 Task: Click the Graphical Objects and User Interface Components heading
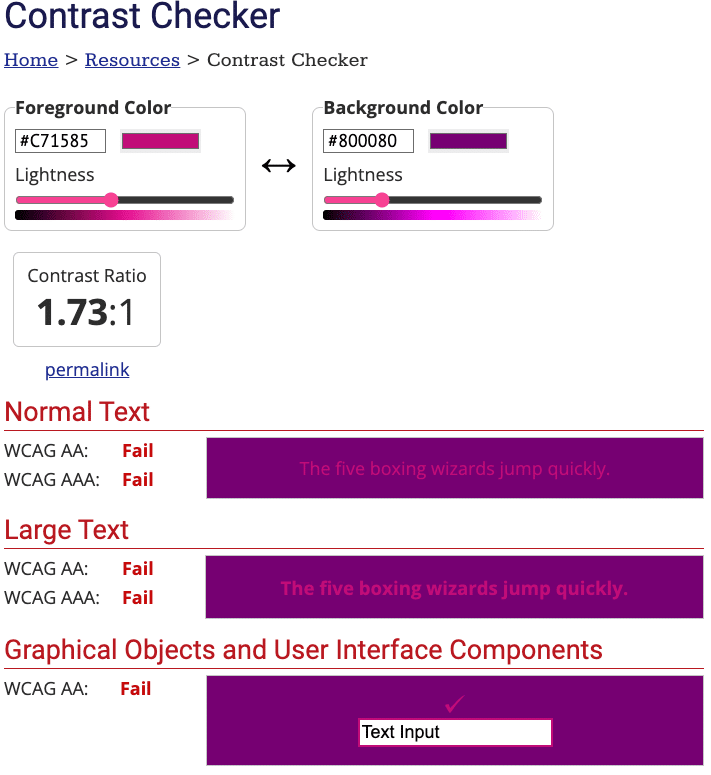coord(304,650)
